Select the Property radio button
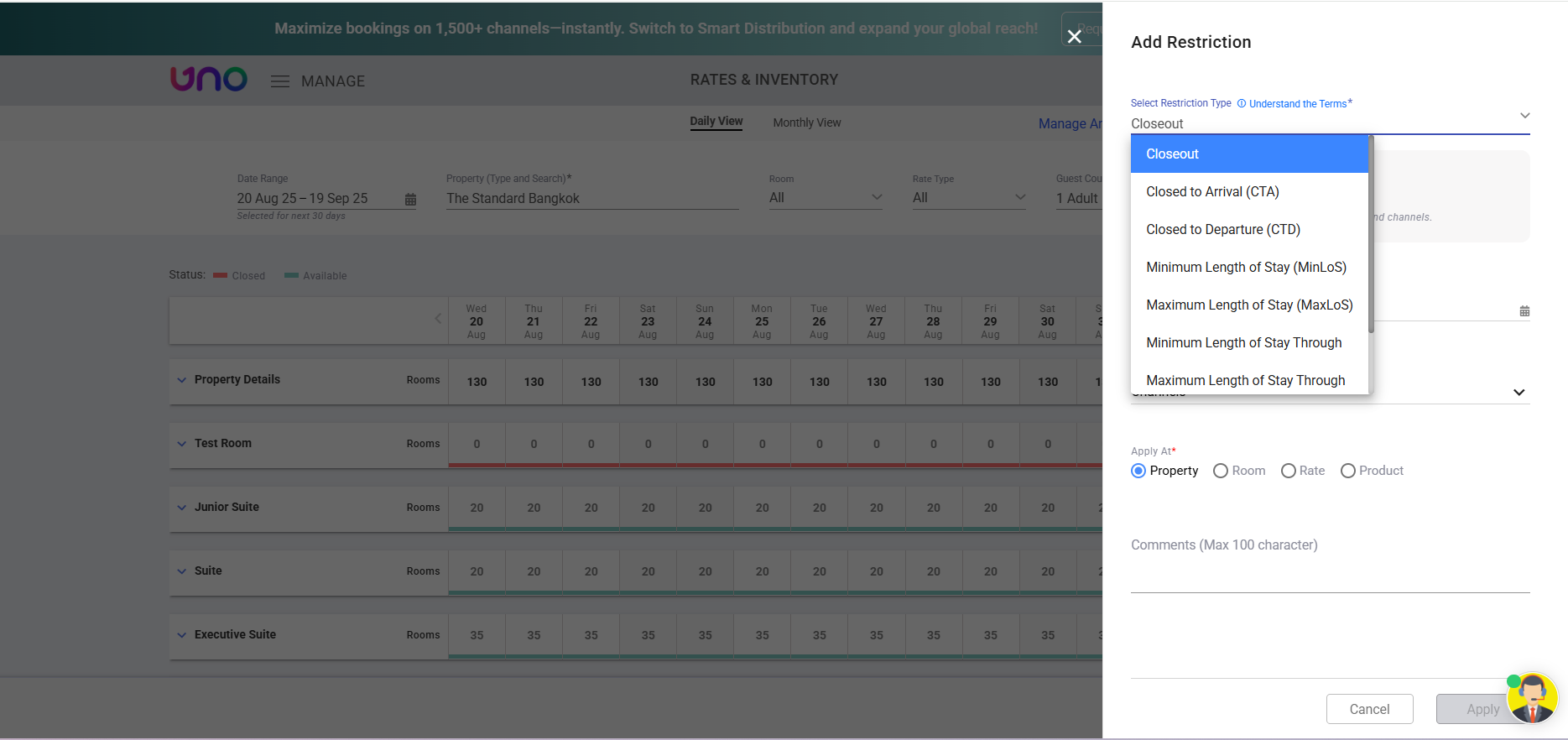The width and height of the screenshot is (1568, 740). tap(1138, 471)
